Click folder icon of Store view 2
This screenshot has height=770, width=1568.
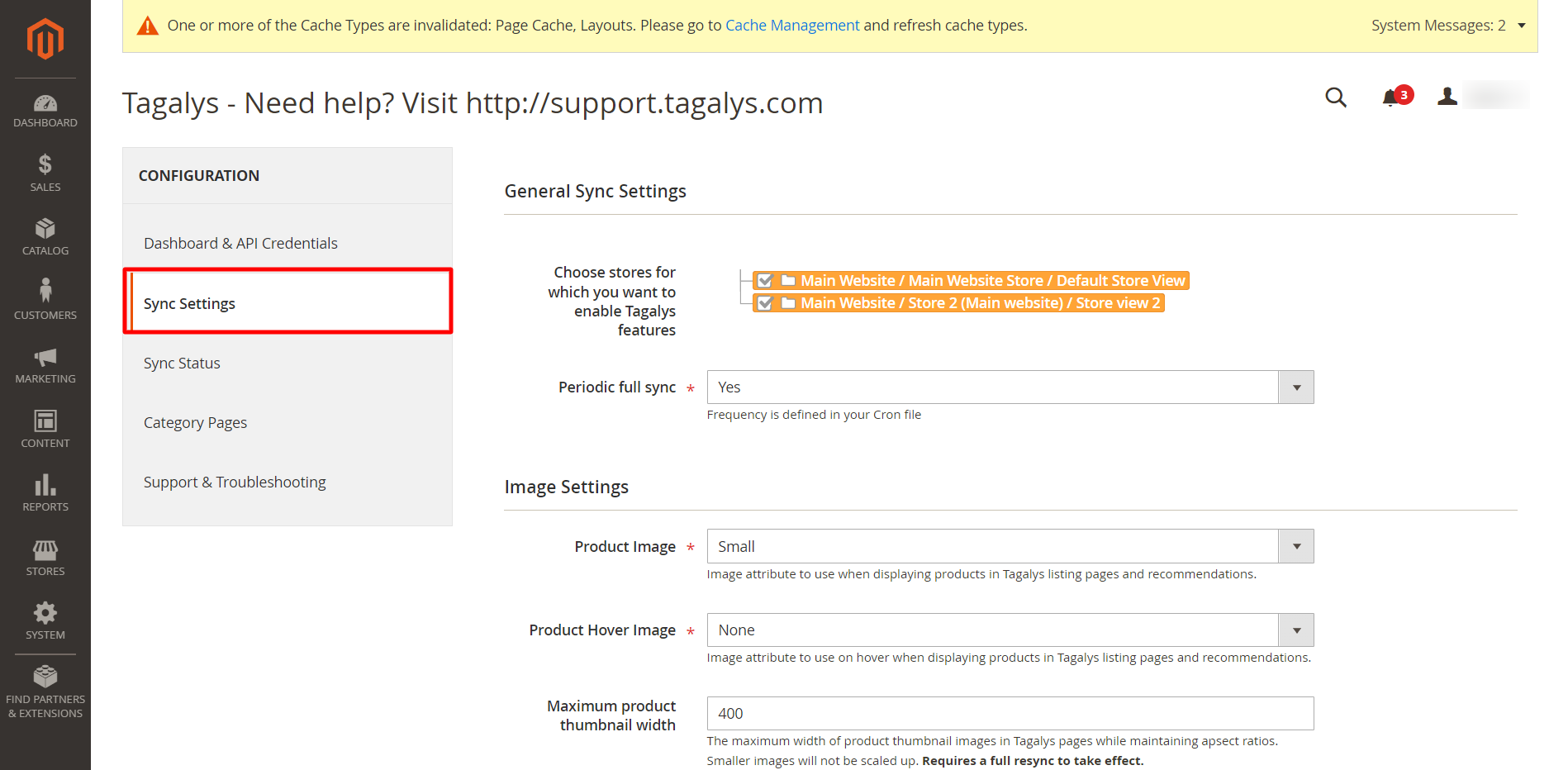click(x=788, y=302)
